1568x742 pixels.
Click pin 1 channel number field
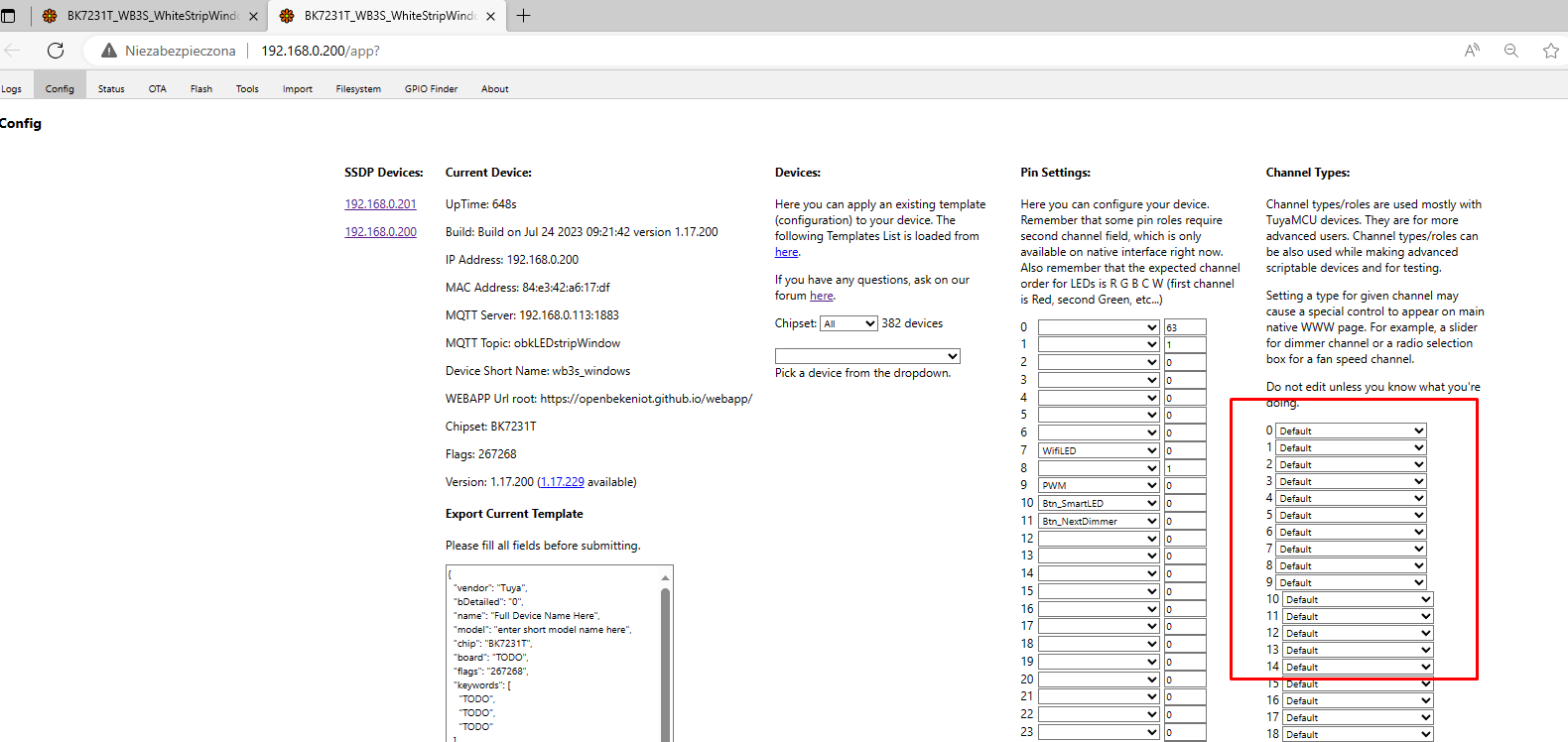(1185, 345)
